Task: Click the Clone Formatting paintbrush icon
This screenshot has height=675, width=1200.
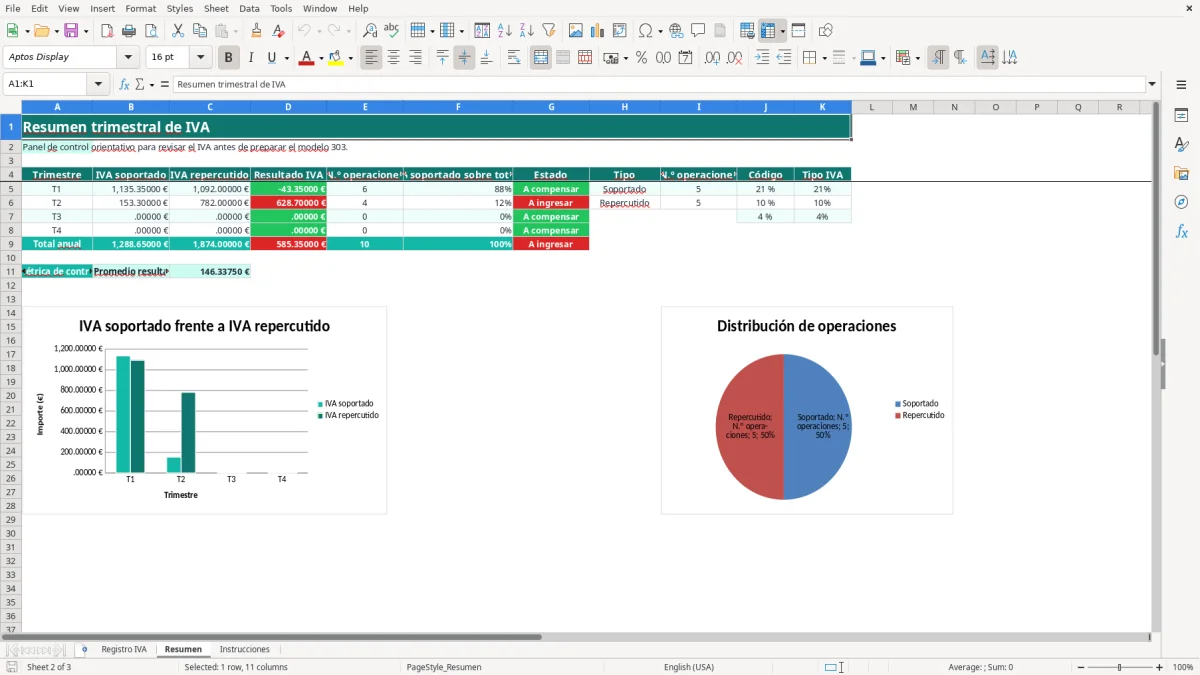Action: tap(256, 31)
